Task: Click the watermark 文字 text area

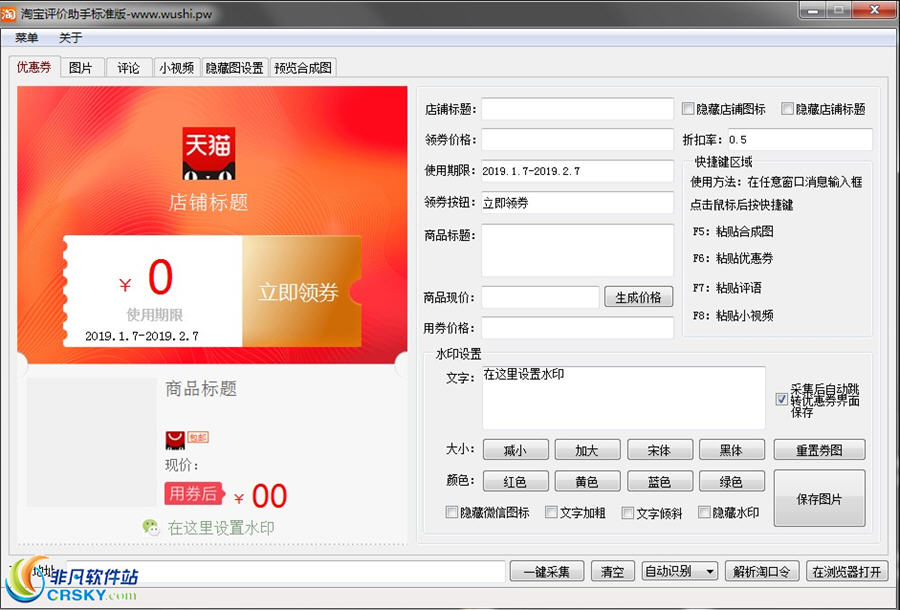Action: tap(623, 398)
